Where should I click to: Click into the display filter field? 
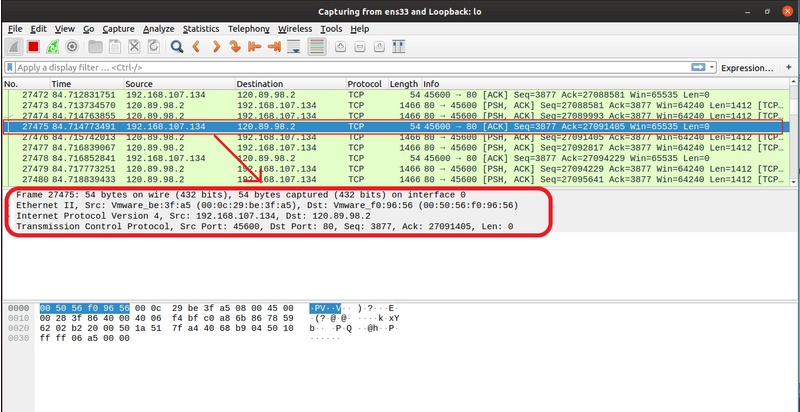pyautogui.click(x=350, y=67)
